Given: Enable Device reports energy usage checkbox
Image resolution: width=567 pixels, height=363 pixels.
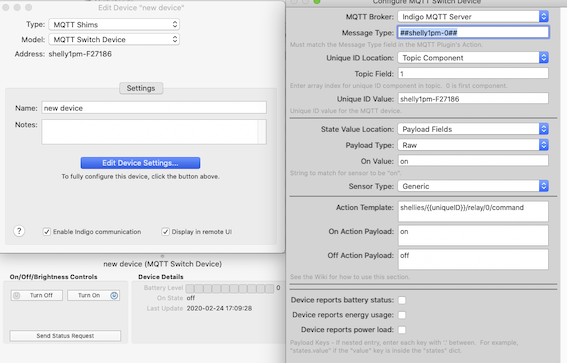Looking at the screenshot, I should [402, 315].
